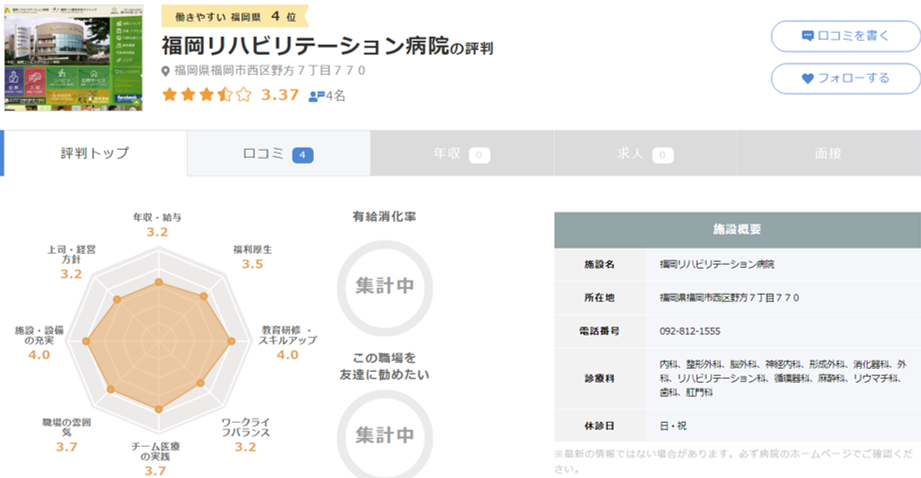Viewport: 921px width, 478px height.
Task: Click the 口コミ count badge 4
Action: click(x=302, y=155)
